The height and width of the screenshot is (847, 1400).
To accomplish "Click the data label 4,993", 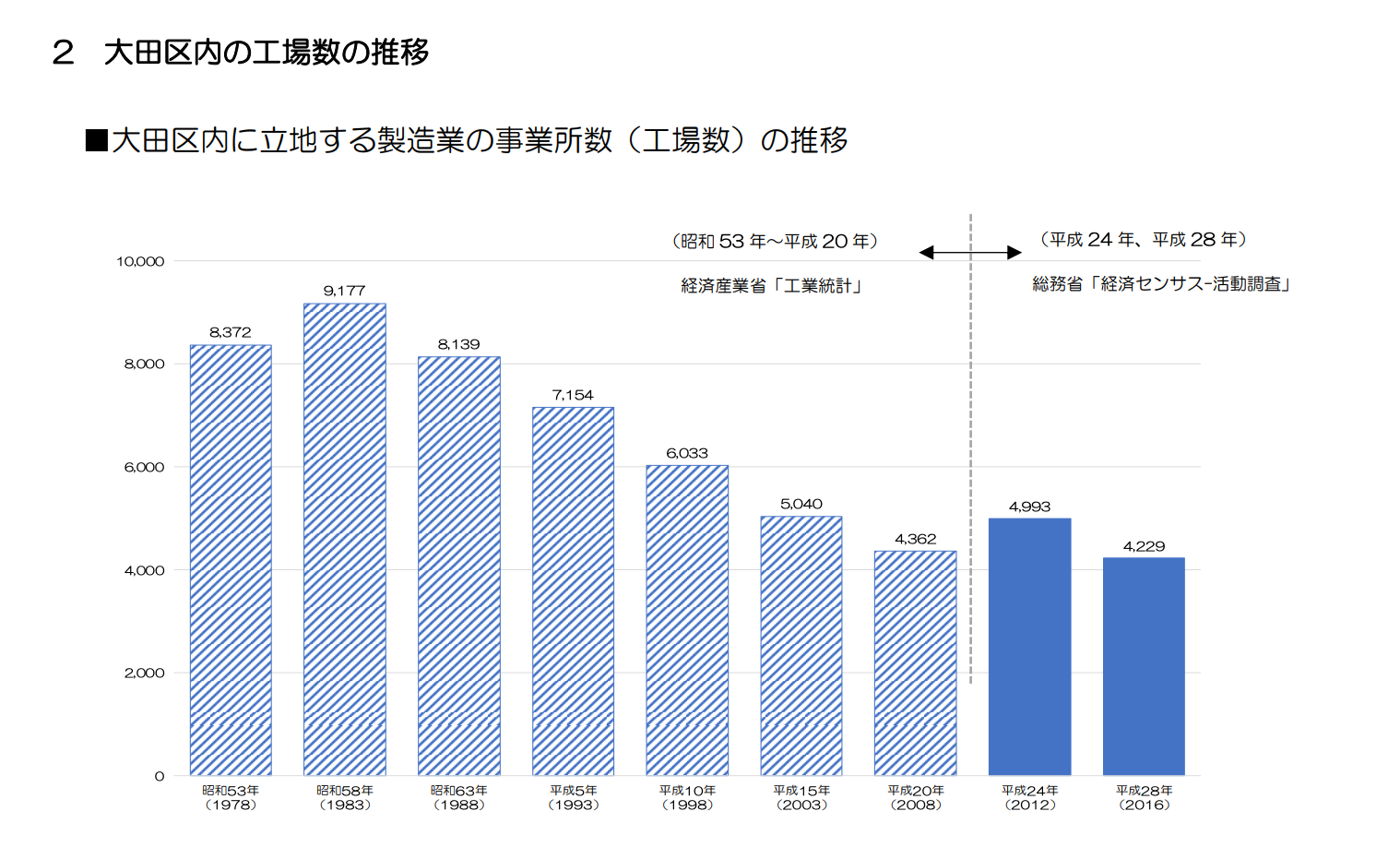I will click(x=1030, y=507).
